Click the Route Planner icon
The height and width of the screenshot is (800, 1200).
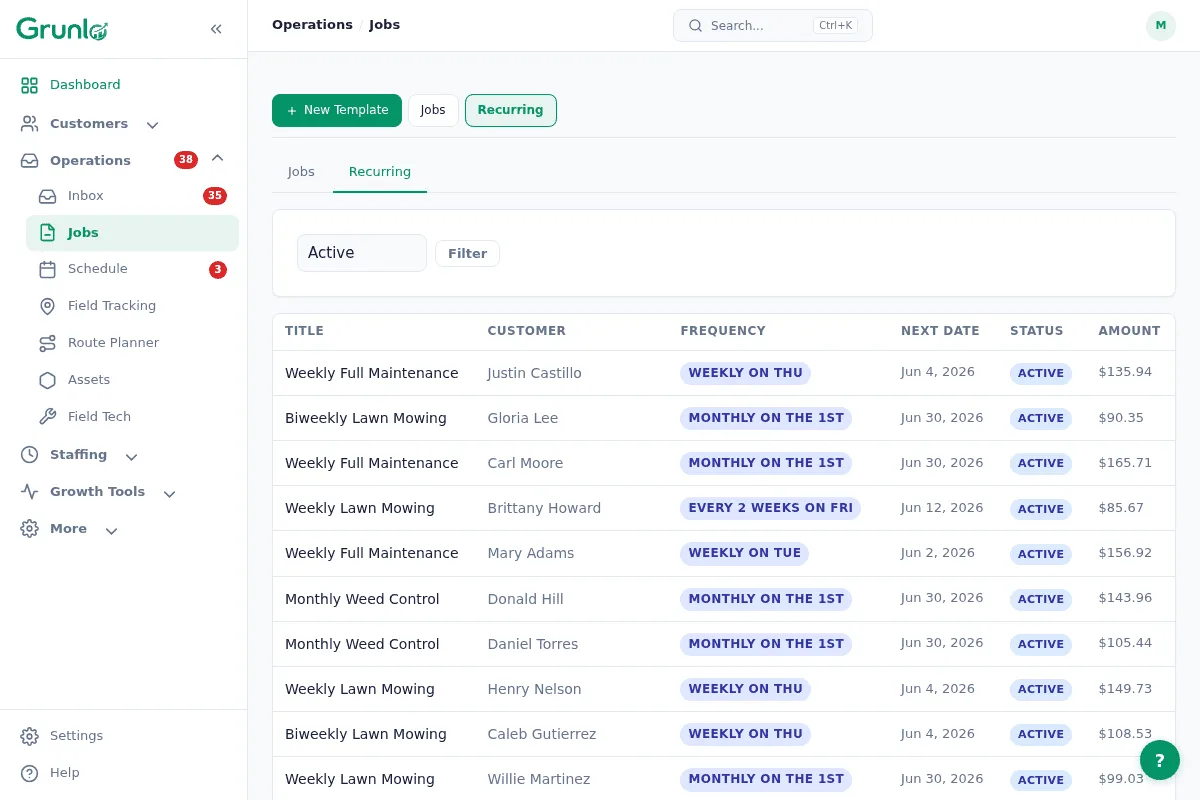(x=47, y=343)
